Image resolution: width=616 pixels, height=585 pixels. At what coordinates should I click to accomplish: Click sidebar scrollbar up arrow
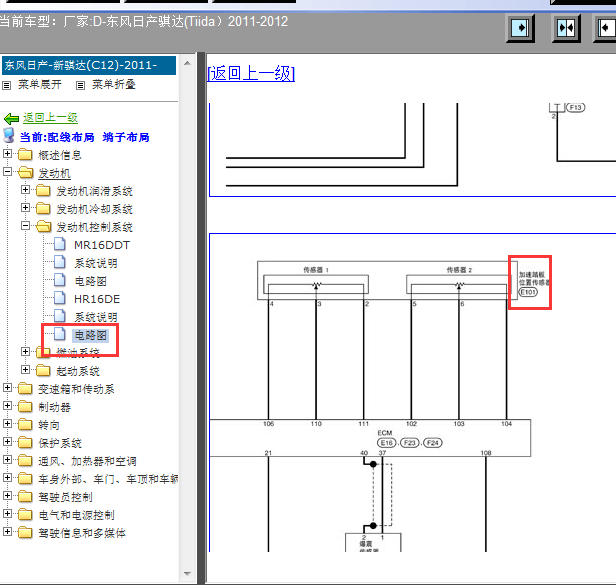coord(187,63)
